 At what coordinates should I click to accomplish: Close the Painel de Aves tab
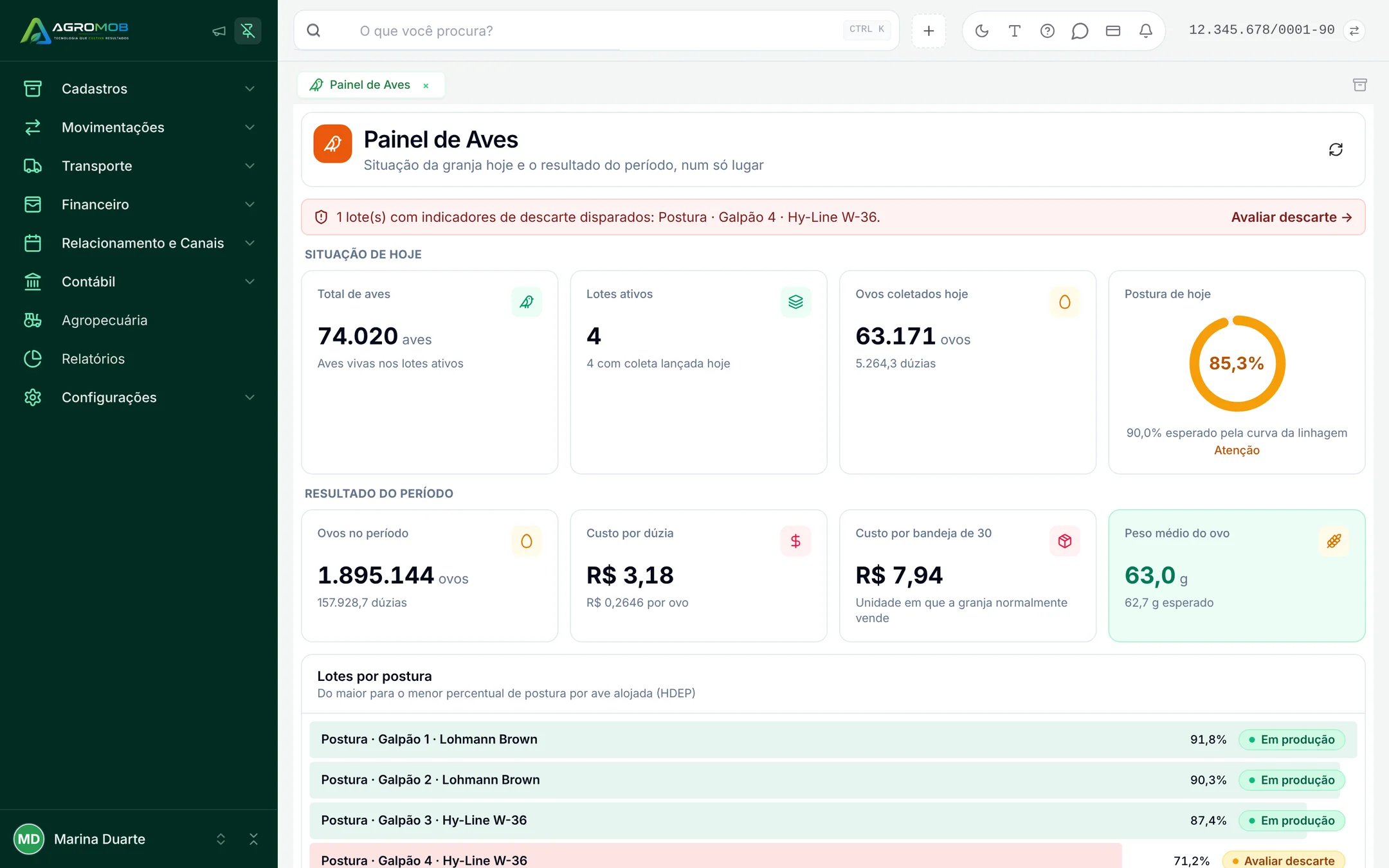tap(426, 86)
